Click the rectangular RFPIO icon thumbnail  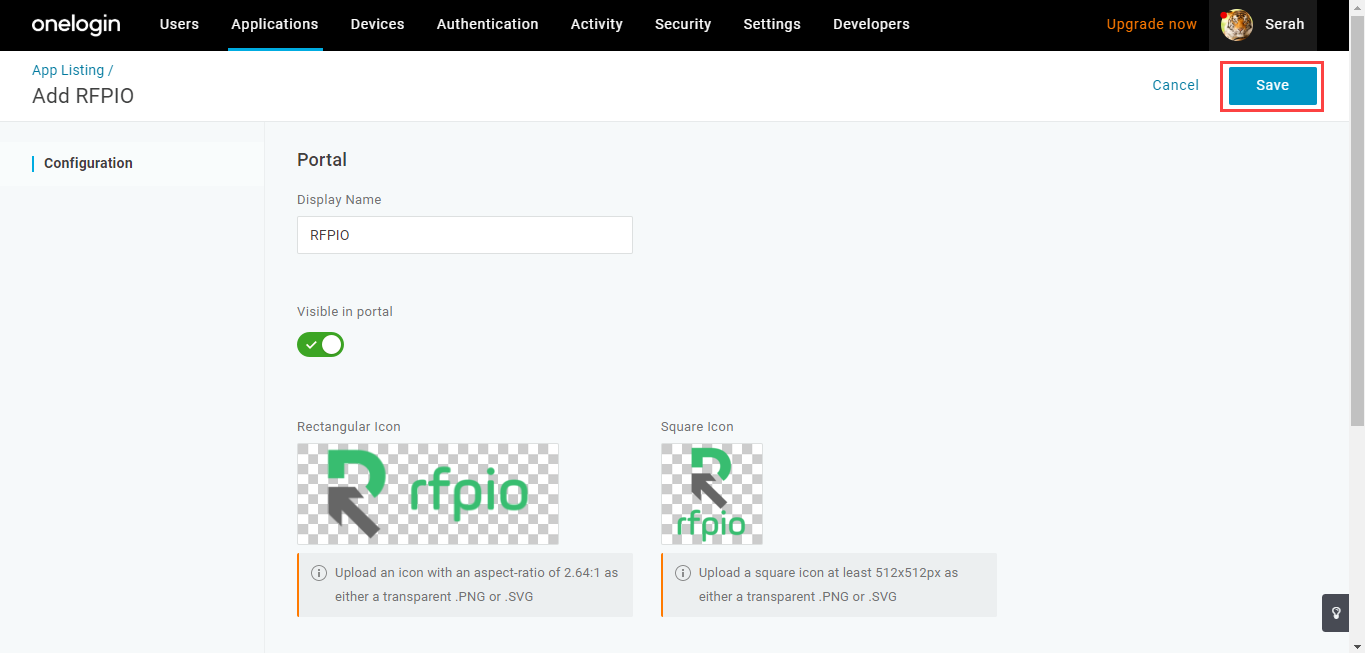[428, 494]
